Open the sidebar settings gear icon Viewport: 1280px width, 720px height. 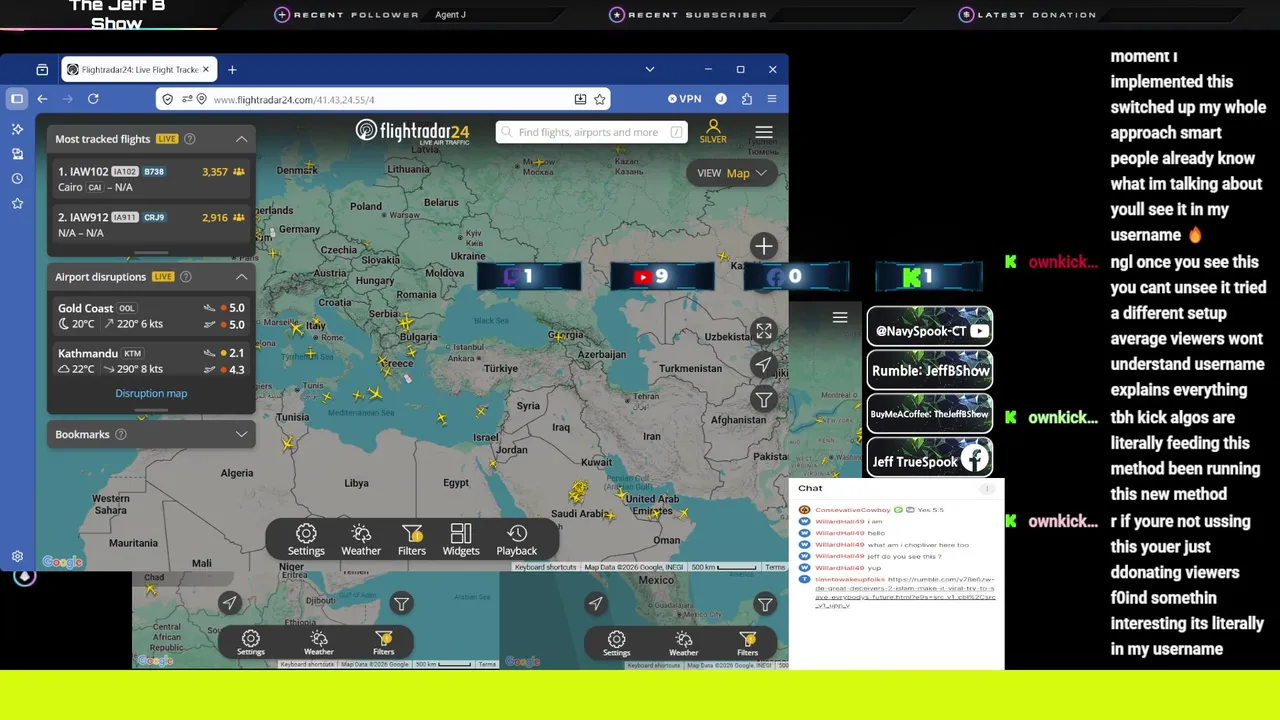click(17, 556)
